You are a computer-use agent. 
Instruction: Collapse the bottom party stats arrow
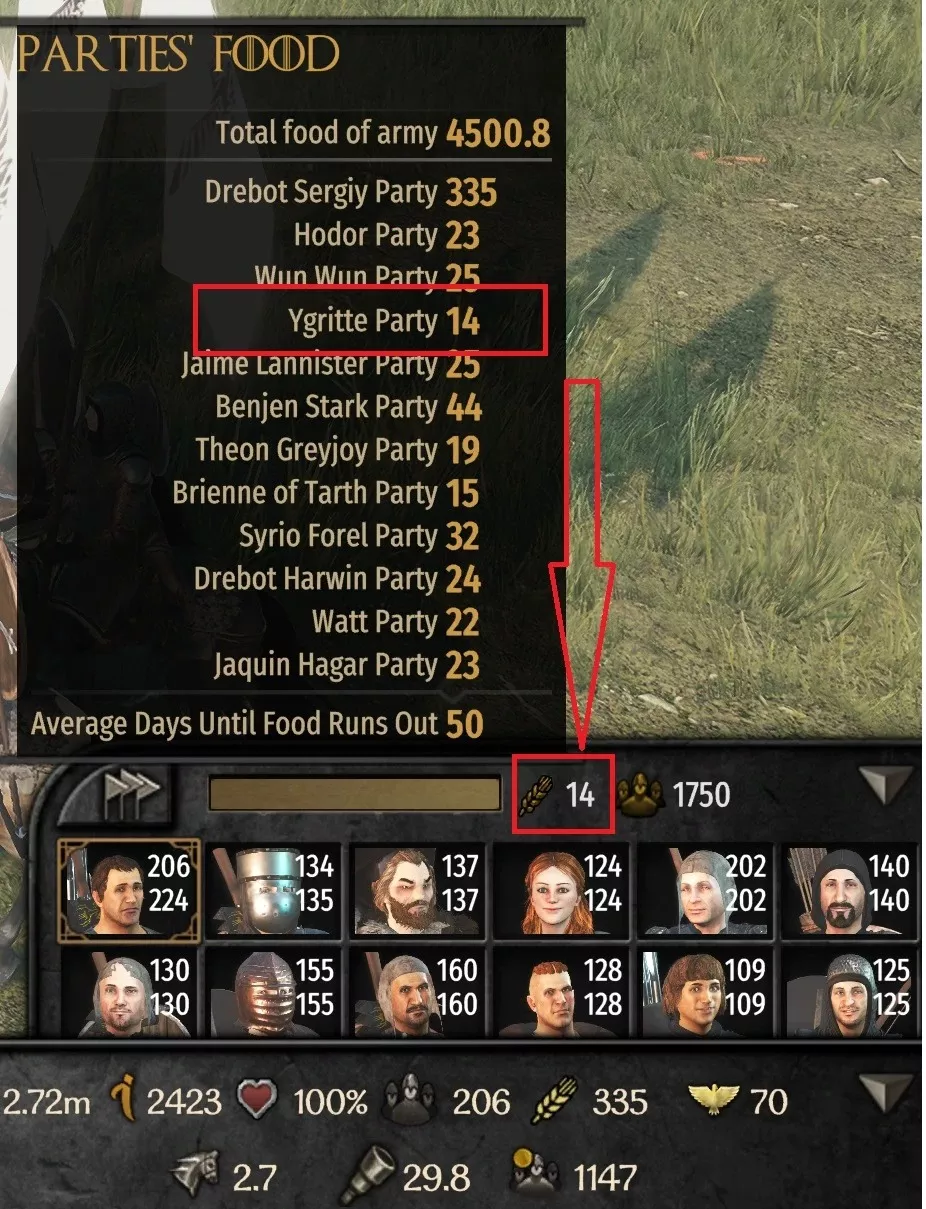(887, 1095)
